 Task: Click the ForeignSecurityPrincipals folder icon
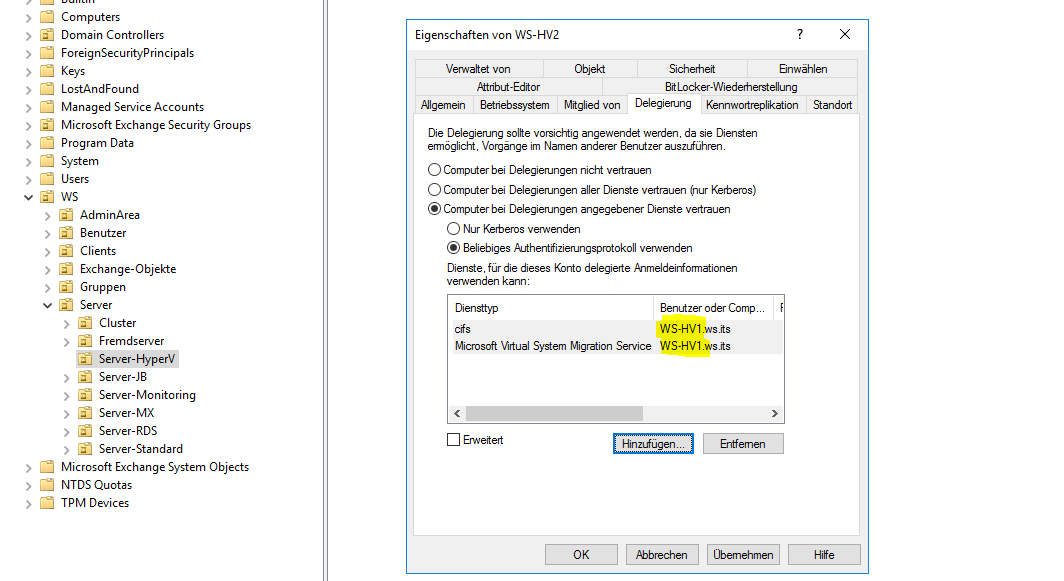click(47, 52)
